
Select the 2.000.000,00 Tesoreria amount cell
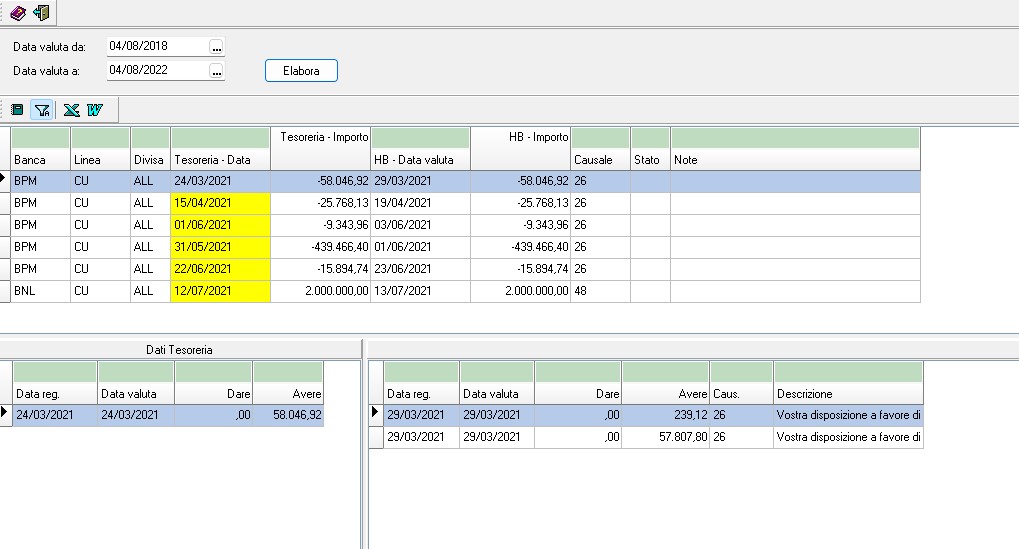319,291
